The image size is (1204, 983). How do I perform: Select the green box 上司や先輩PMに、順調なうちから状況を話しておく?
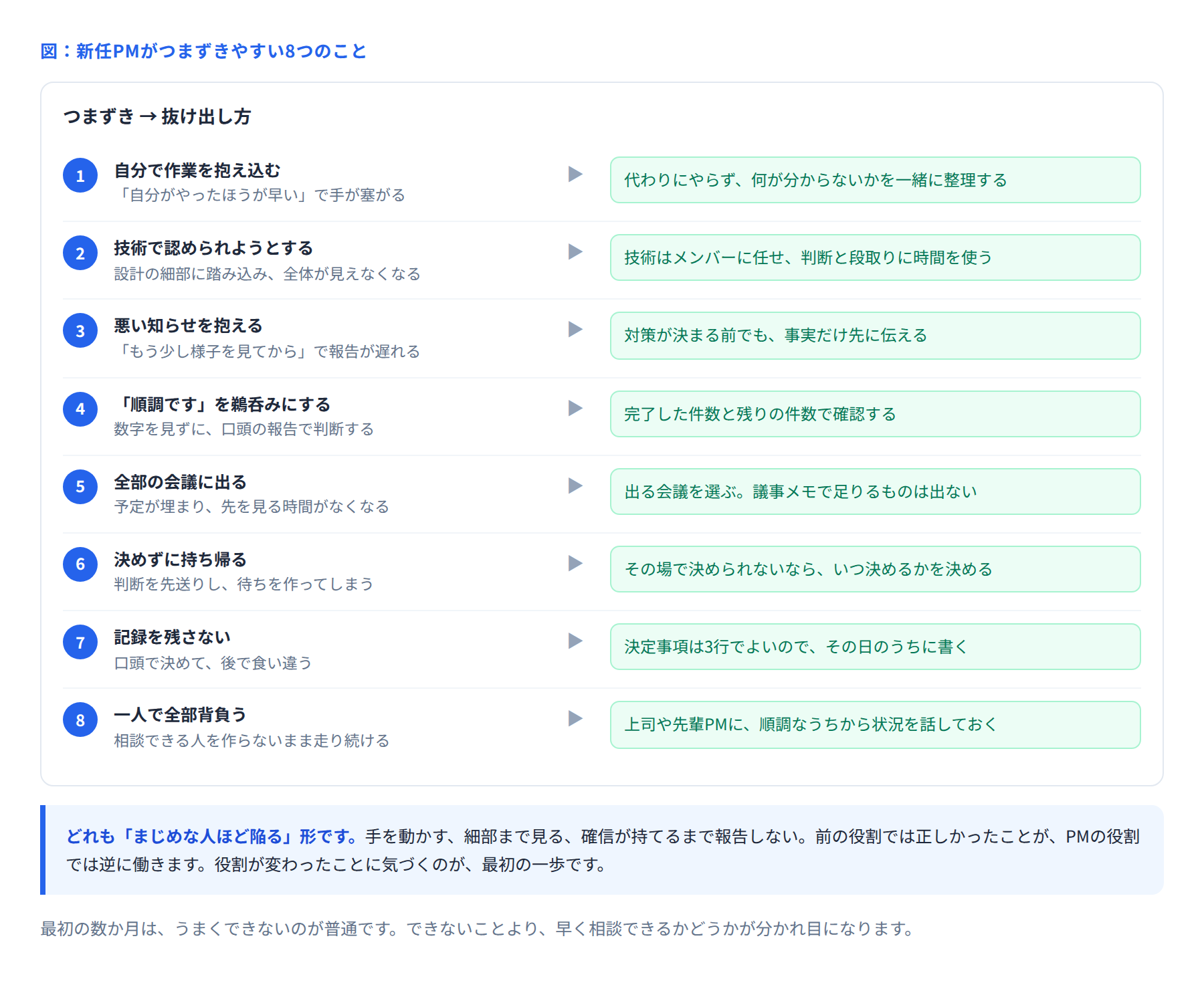[875, 724]
